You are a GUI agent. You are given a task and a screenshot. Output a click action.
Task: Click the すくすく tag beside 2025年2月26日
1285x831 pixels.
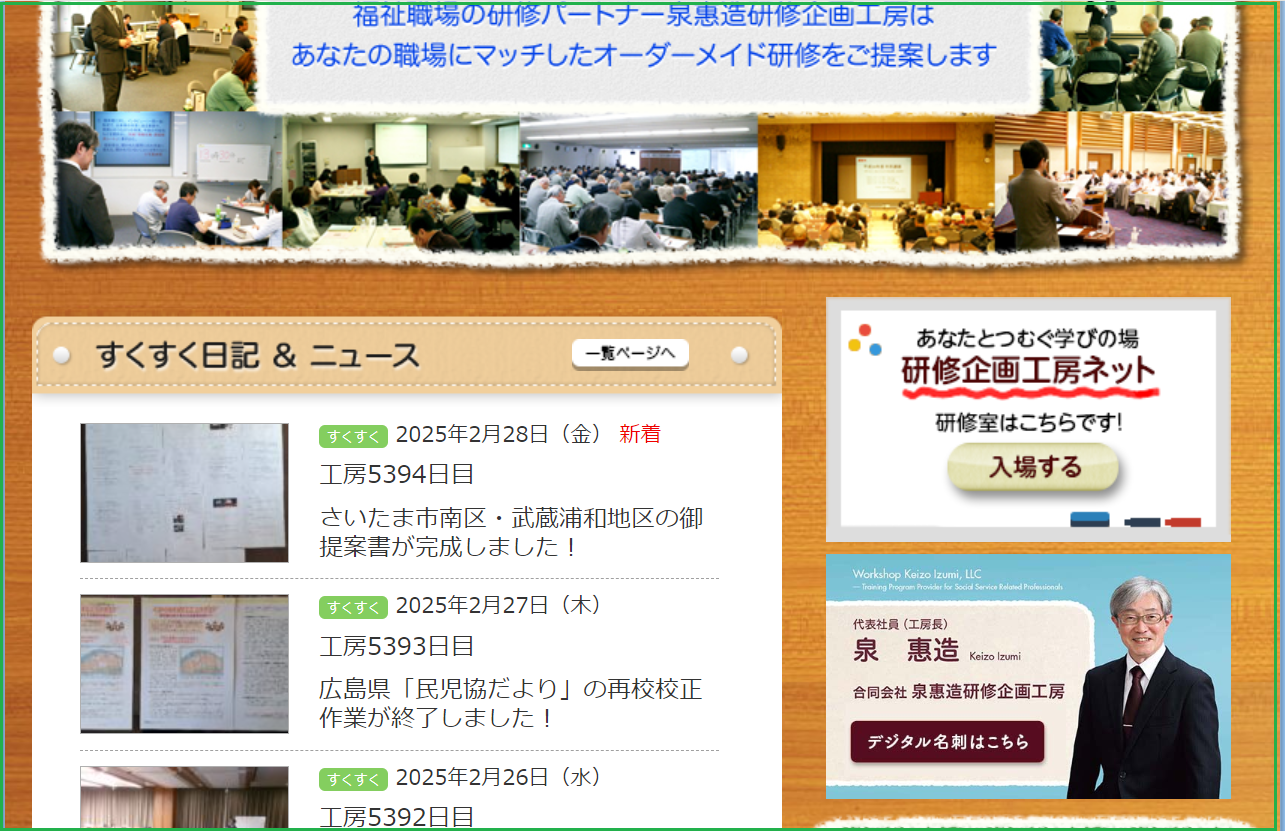[353, 779]
